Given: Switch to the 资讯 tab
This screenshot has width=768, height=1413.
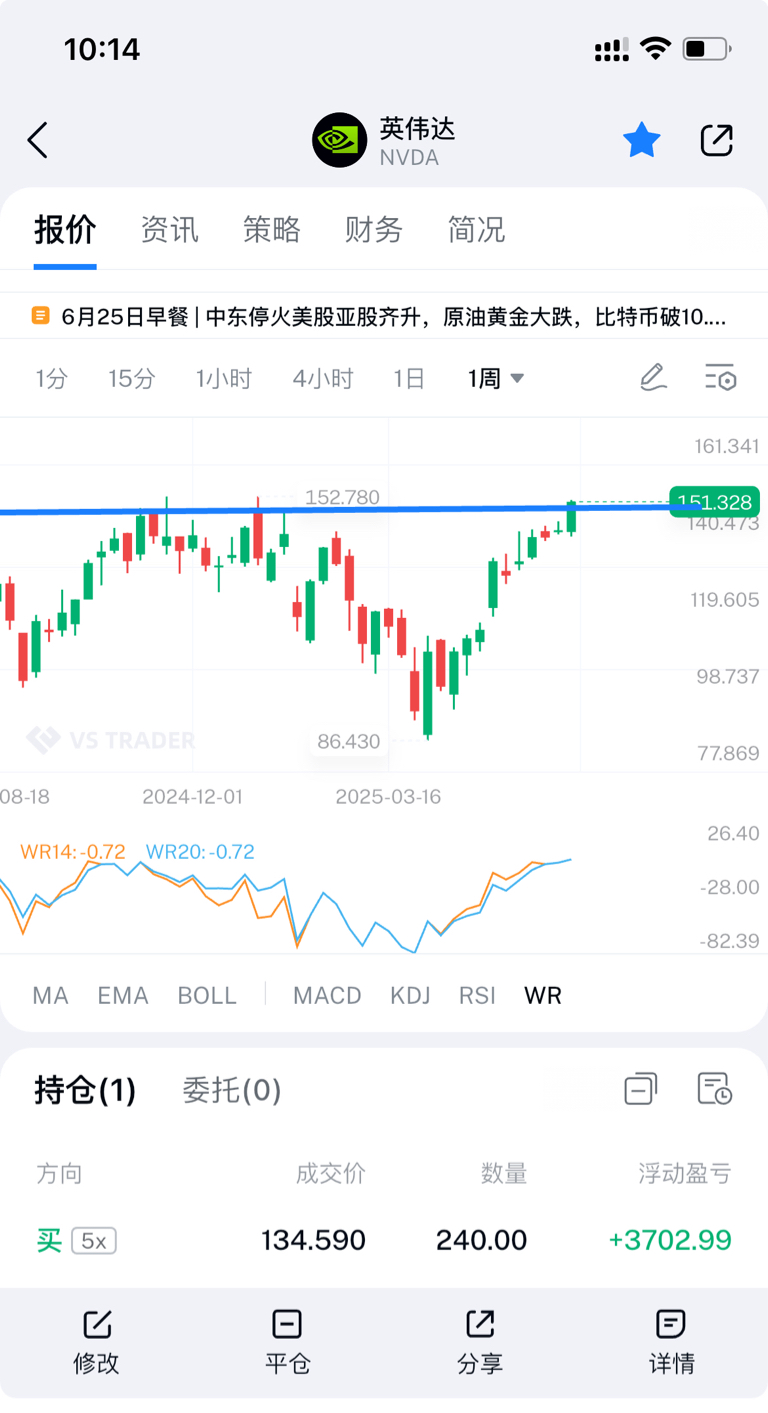Looking at the screenshot, I should coord(169,230).
